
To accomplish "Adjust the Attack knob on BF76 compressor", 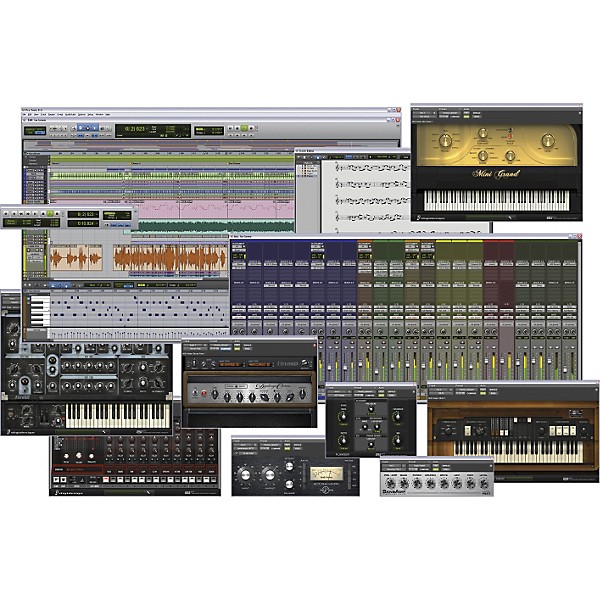I will click(290, 466).
